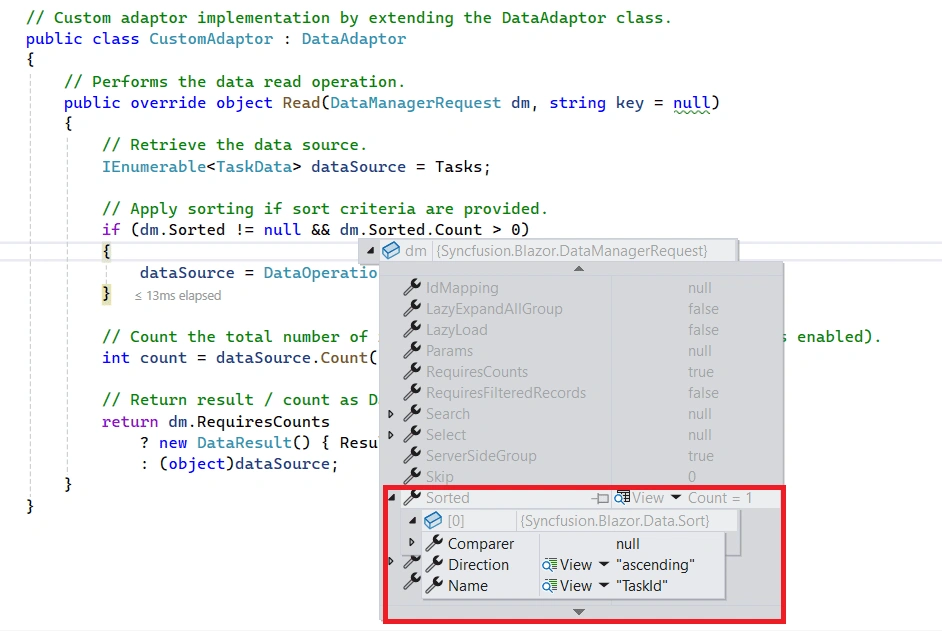Select the "ascending" Direction value

click(655, 565)
